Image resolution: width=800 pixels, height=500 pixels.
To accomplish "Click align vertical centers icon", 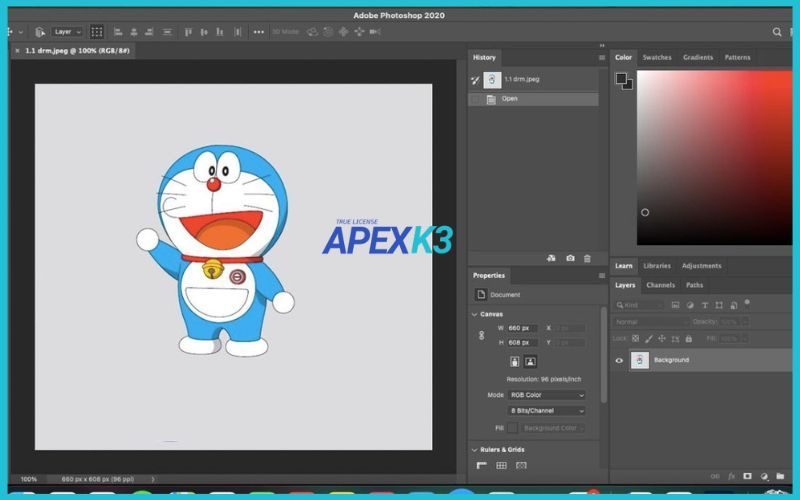I will pos(204,32).
